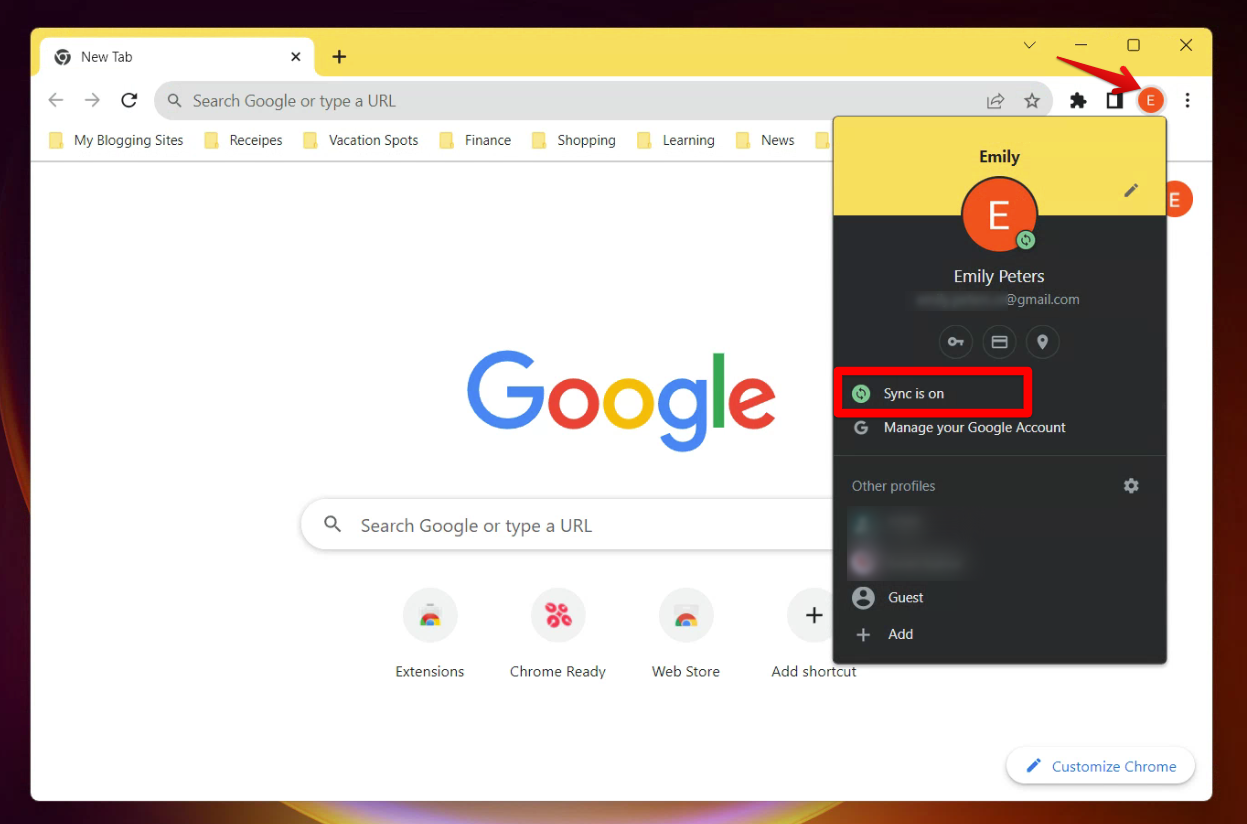Close the New Tab tab
1247x824 pixels.
pyautogui.click(x=296, y=57)
